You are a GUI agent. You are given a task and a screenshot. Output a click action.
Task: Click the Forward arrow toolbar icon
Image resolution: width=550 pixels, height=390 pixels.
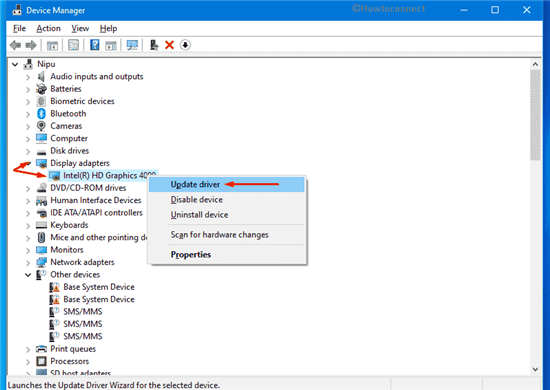tap(31, 45)
